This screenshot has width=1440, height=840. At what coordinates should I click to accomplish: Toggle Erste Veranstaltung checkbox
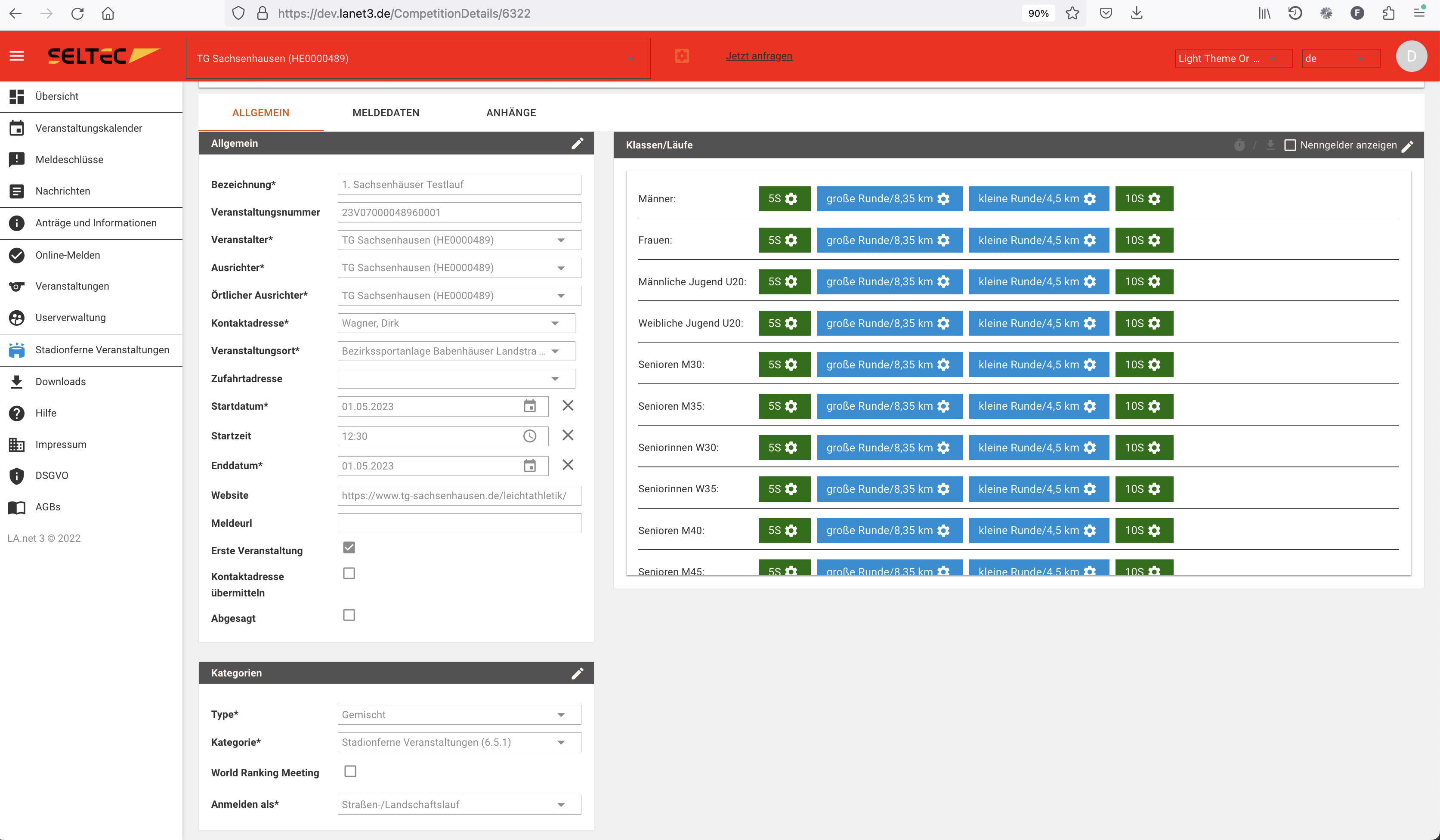(349, 547)
